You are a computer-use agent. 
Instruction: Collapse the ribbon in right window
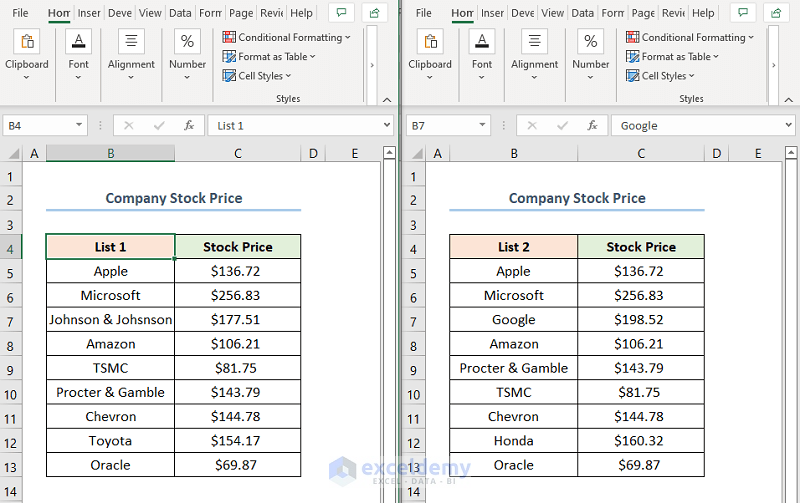coord(789,99)
